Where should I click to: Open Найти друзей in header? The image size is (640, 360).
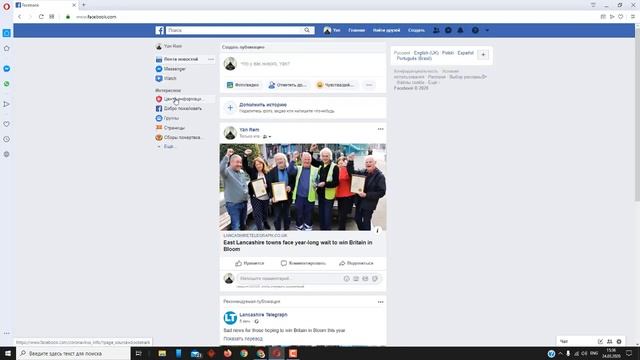point(386,30)
